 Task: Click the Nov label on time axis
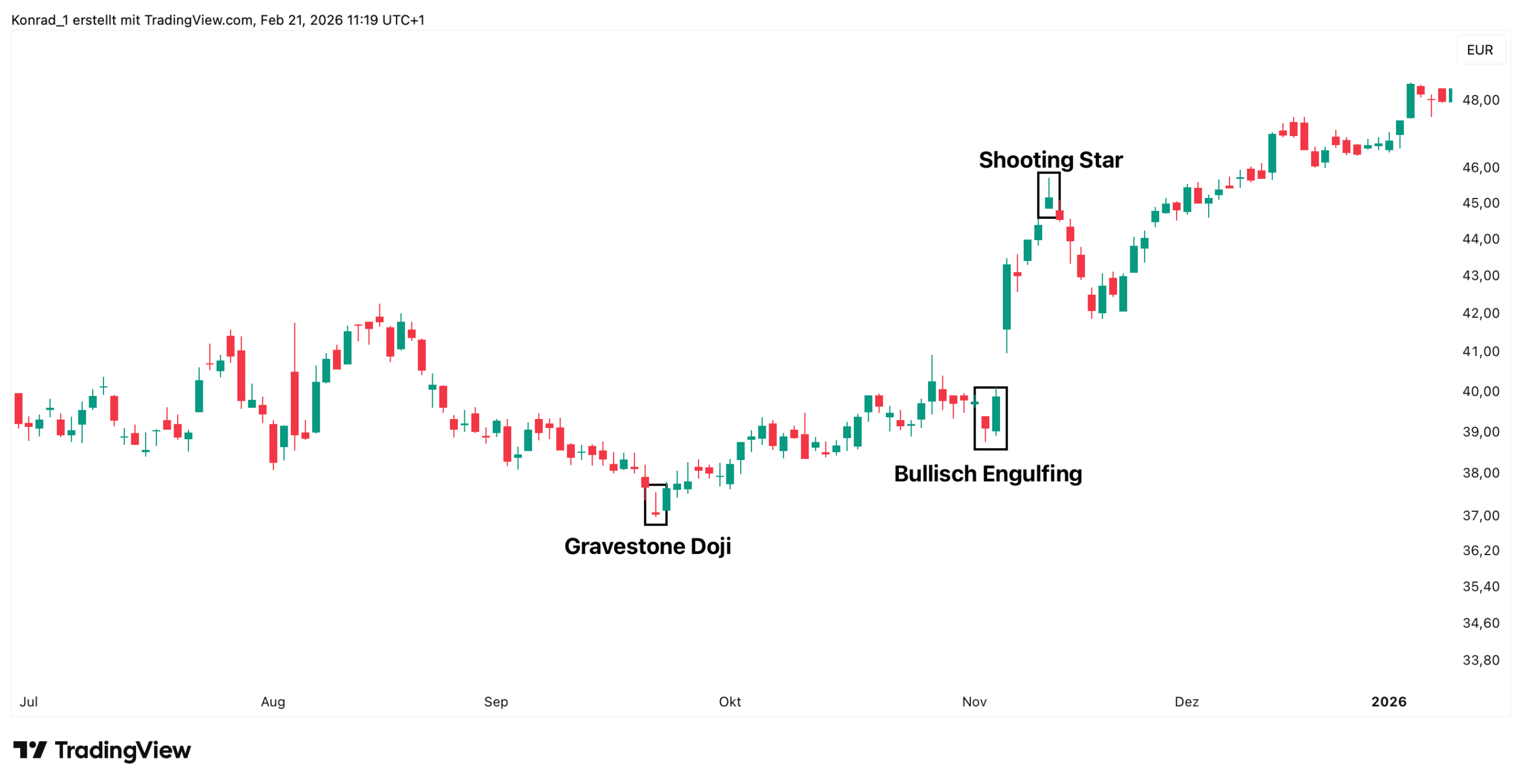(x=974, y=701)
